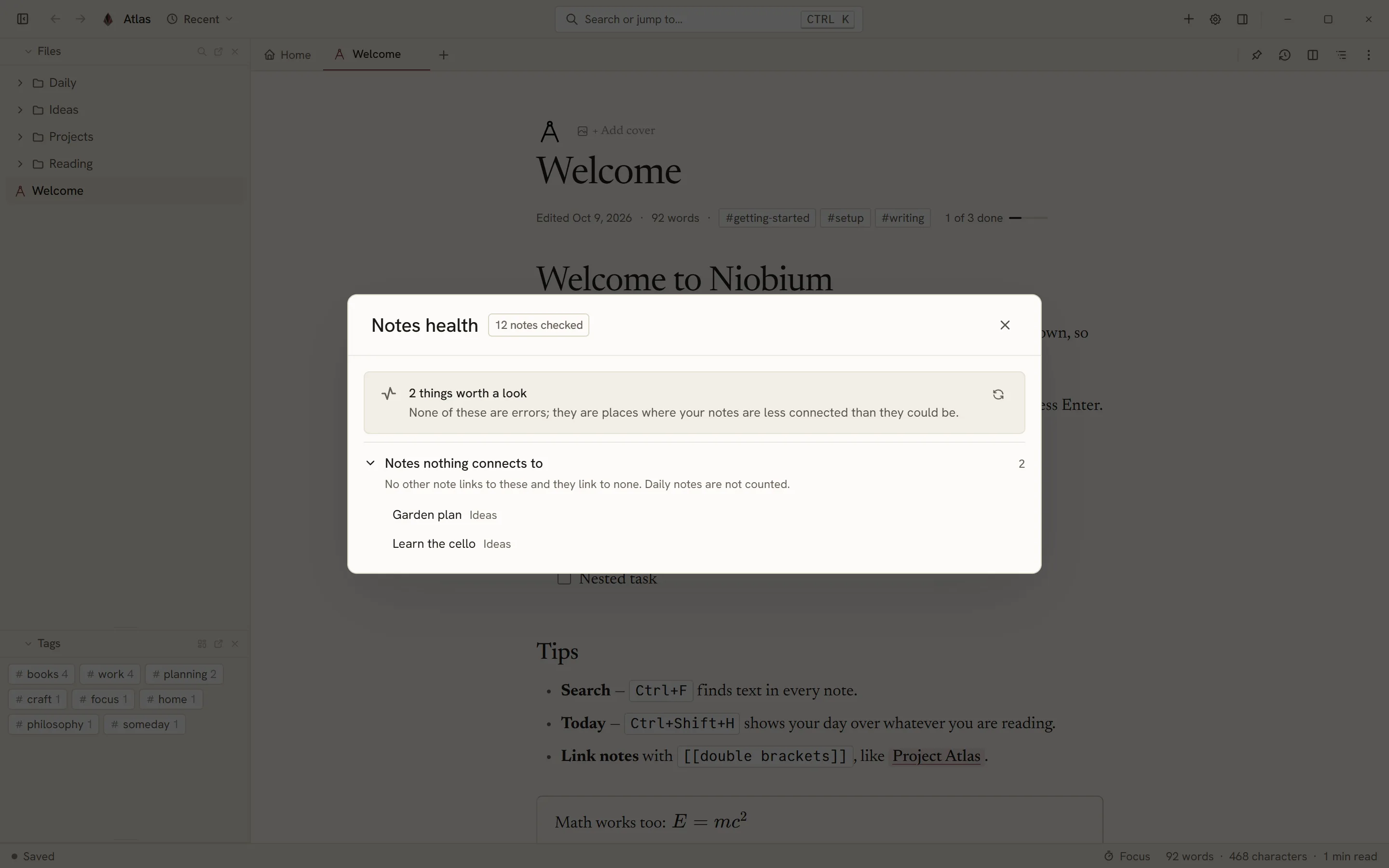Click the #getting-started tag

767,218
